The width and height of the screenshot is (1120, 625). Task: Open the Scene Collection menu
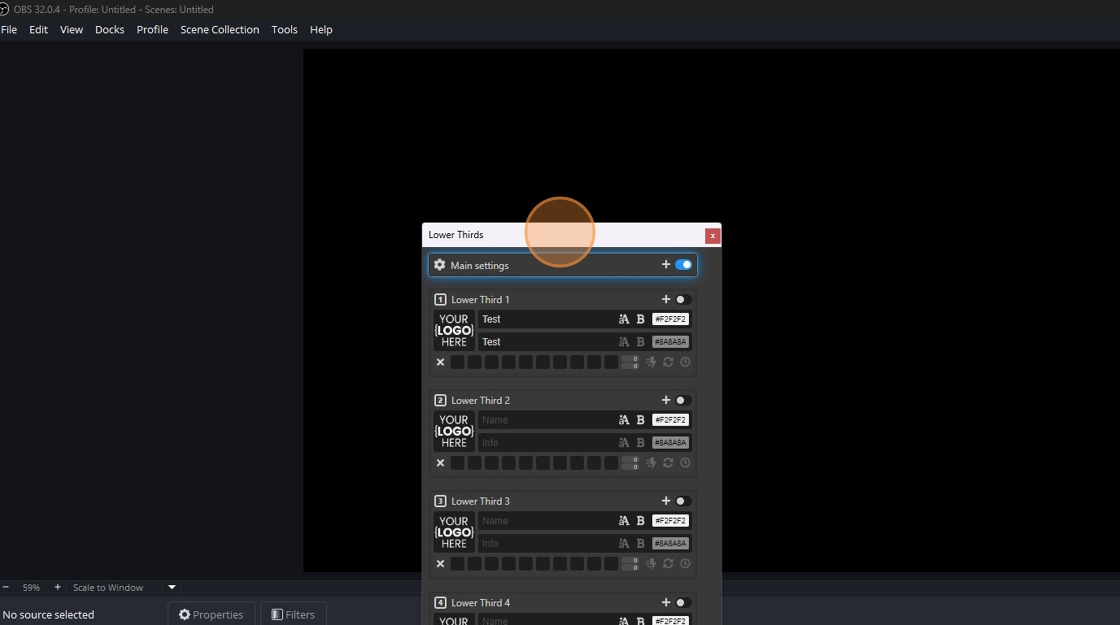[219, 29]
